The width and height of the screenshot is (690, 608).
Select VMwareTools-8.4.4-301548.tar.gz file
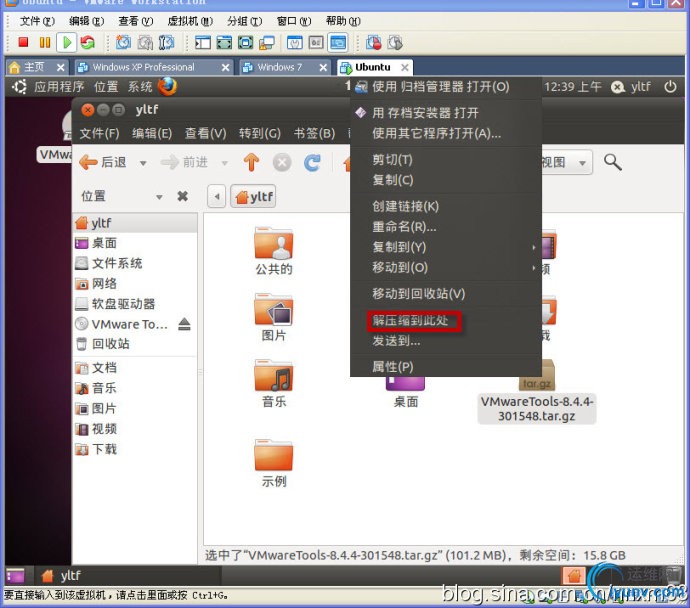[536, 409]
